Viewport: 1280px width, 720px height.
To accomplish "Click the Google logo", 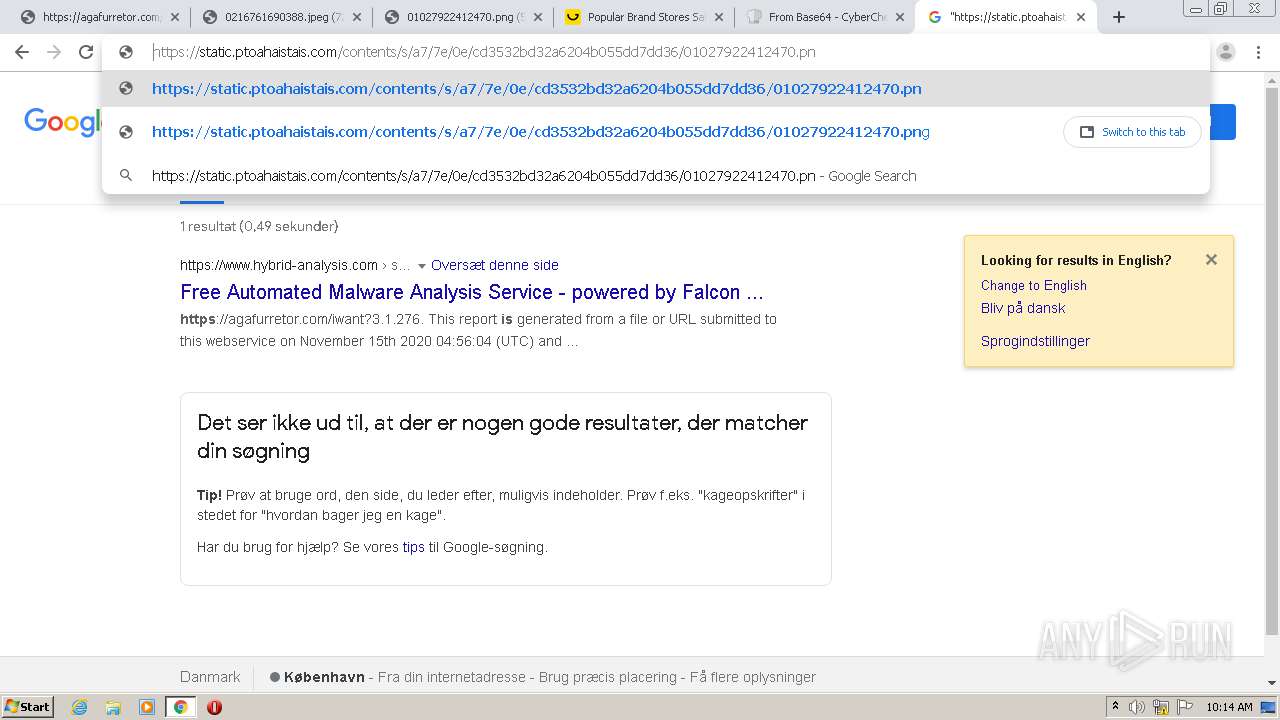I will pyautogui.click(x=62, y=123).
